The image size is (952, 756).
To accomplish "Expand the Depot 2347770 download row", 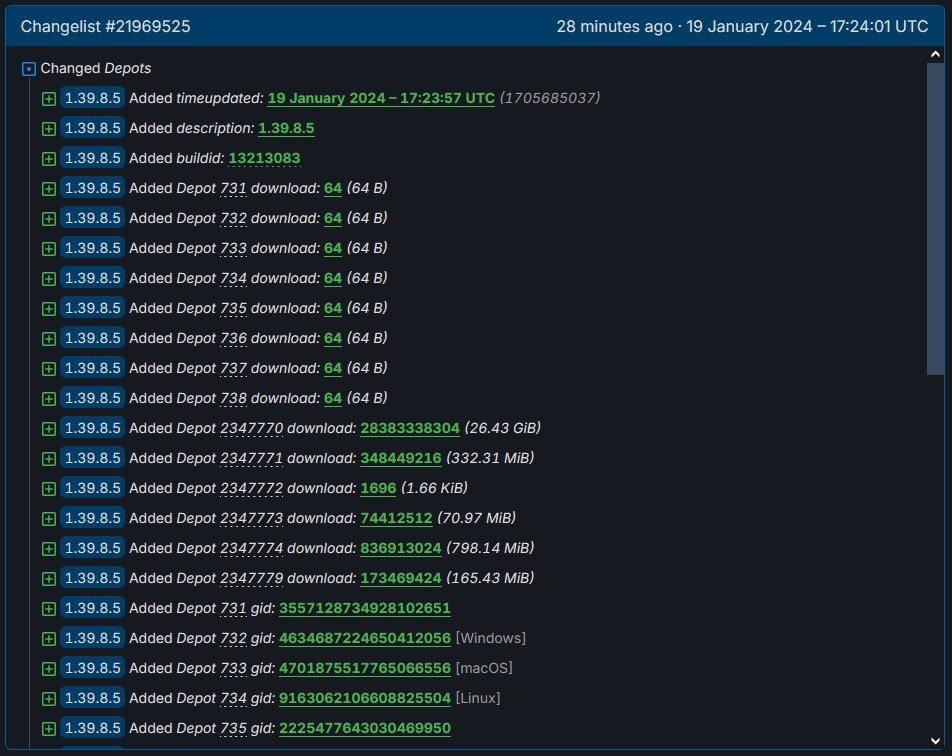I will (49, 428).
